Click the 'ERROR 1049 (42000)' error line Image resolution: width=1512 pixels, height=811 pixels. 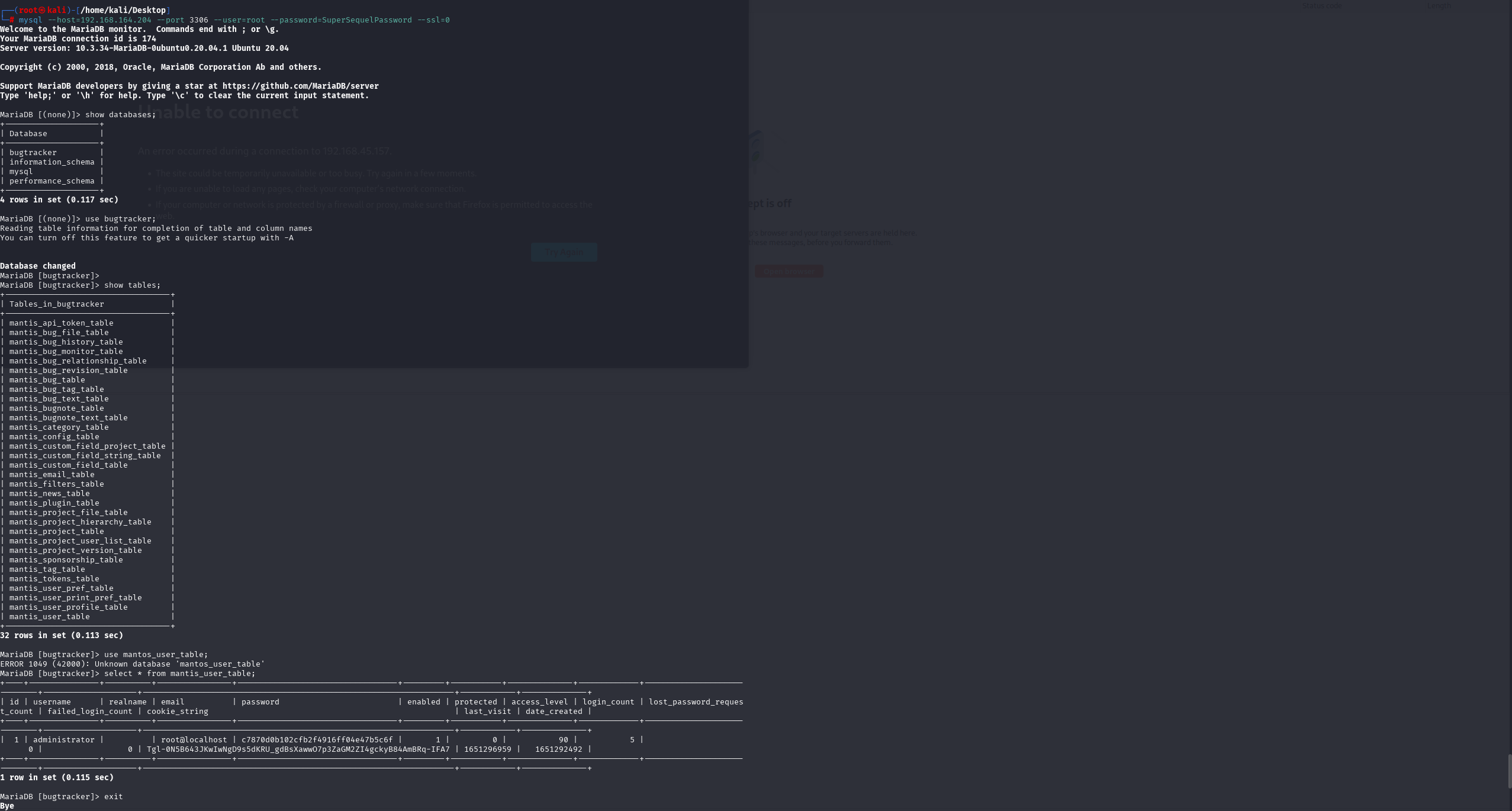pyautogui.click(x=133, y=664)
